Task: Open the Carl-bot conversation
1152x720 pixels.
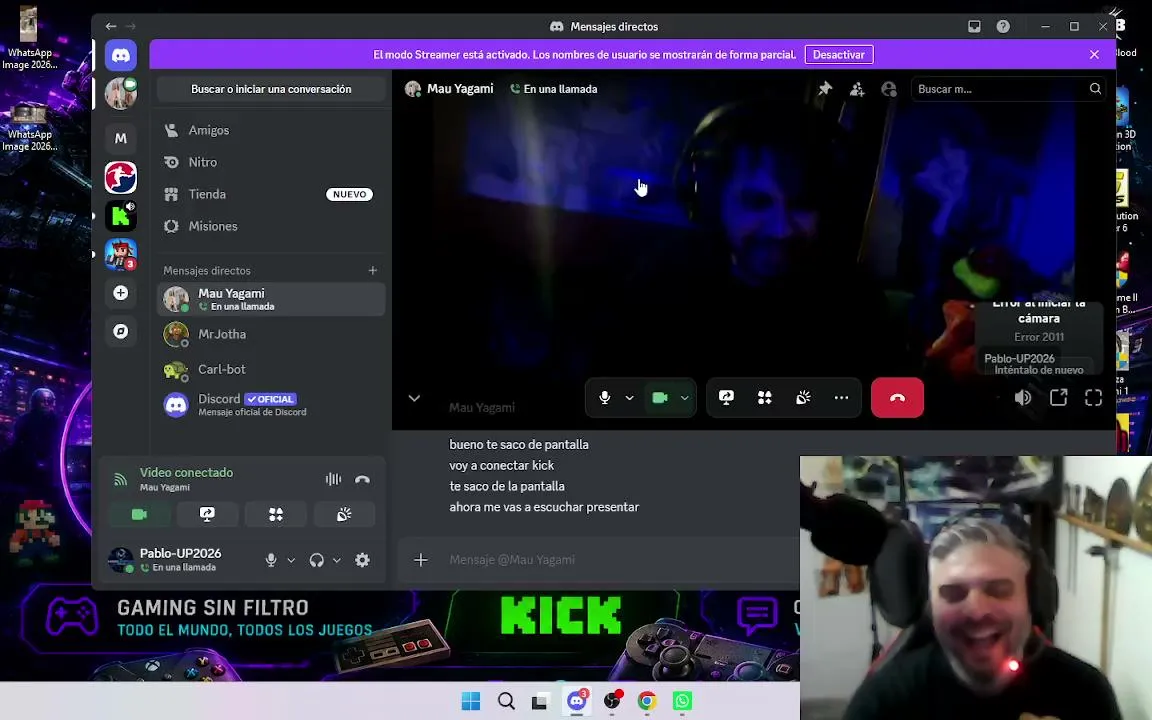Action: tap(270, 370)
